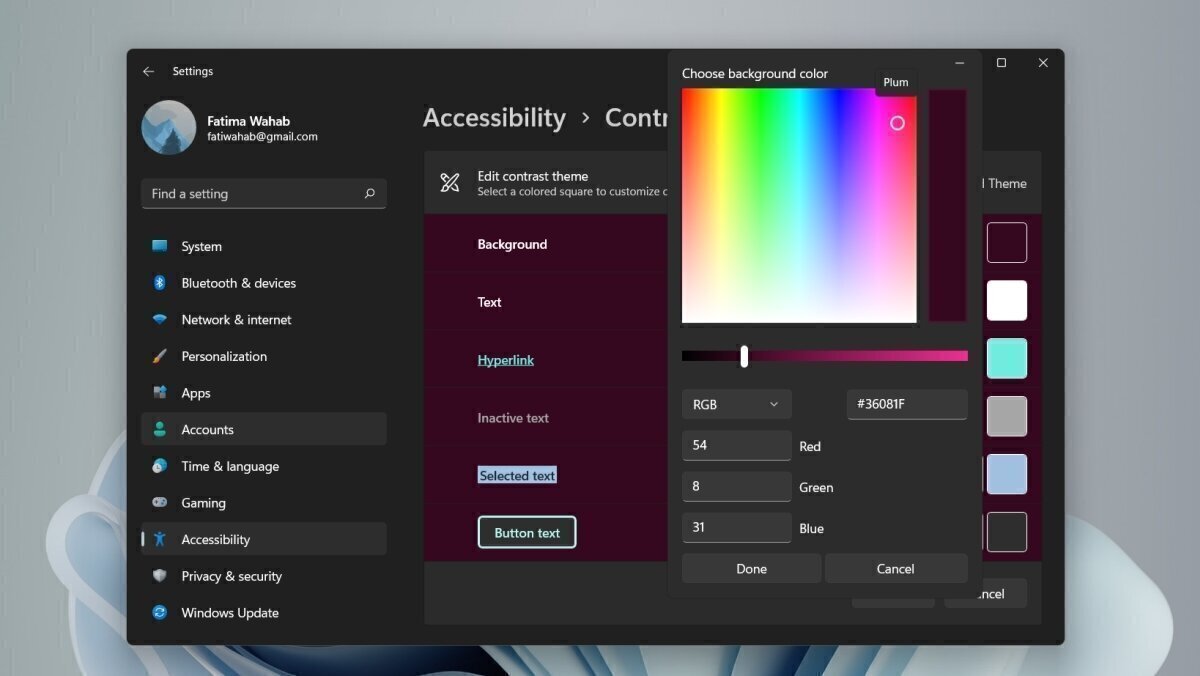Select the Gaming controller icon
The image size is (1200, 676).
[x=161, y=502]
